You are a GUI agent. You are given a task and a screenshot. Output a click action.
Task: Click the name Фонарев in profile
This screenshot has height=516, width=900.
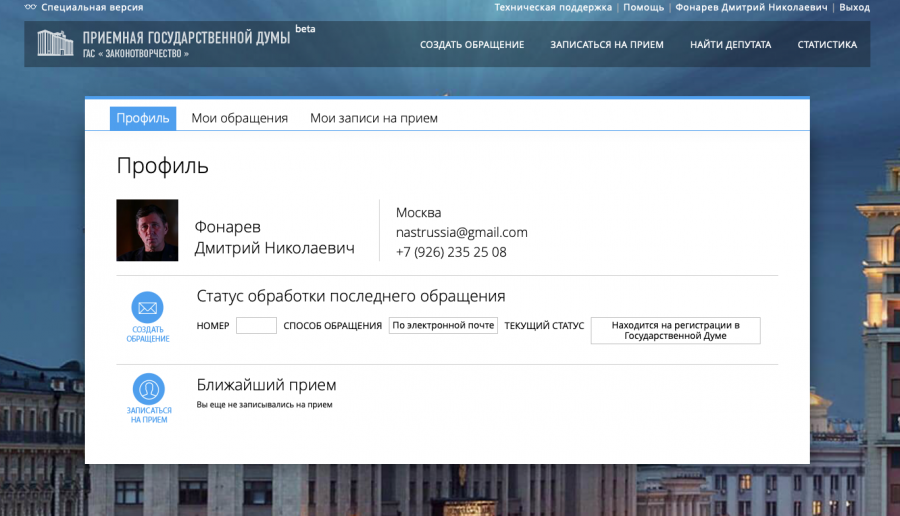227,227
